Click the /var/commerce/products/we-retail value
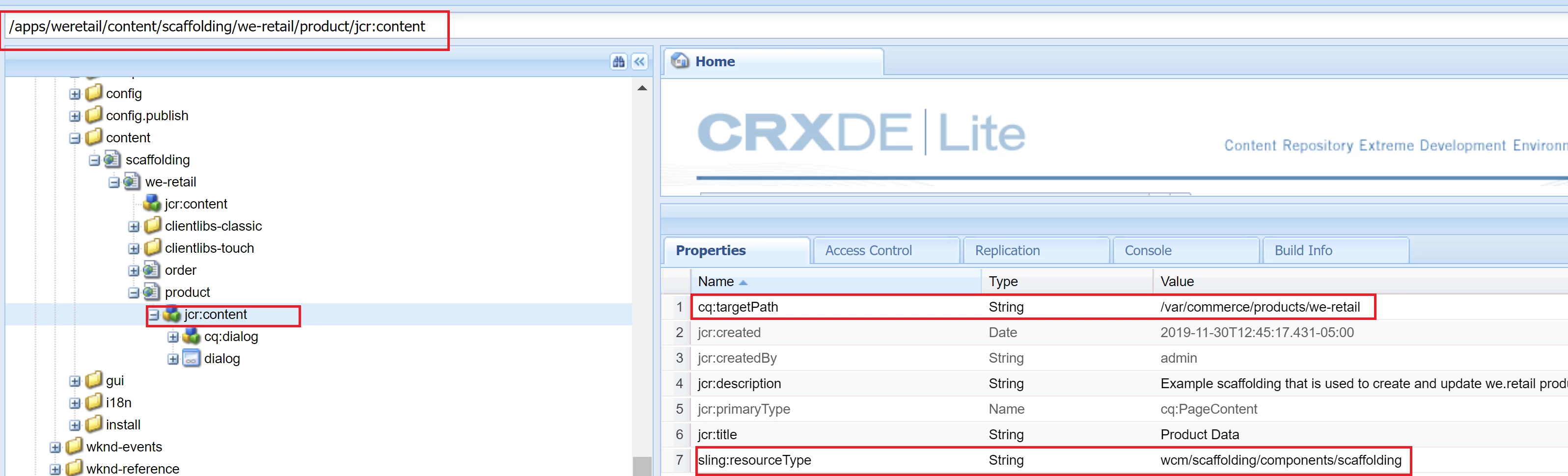Screen dimensions: 1568x476 click(1260, 307)
